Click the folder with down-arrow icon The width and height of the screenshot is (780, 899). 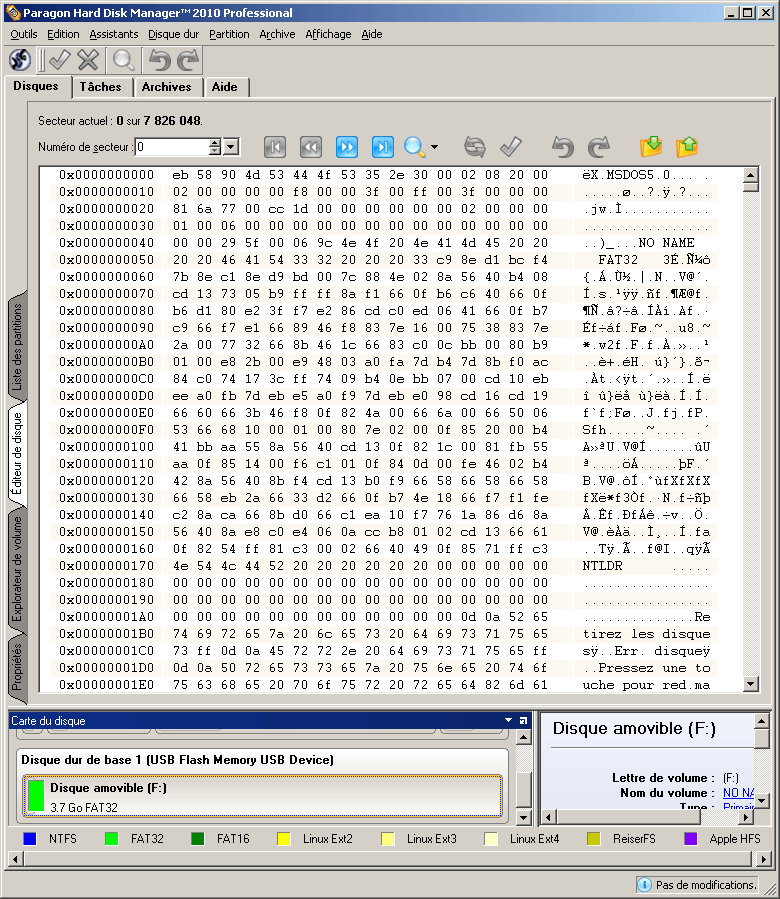pyautogui.click(x=651, y=147)
